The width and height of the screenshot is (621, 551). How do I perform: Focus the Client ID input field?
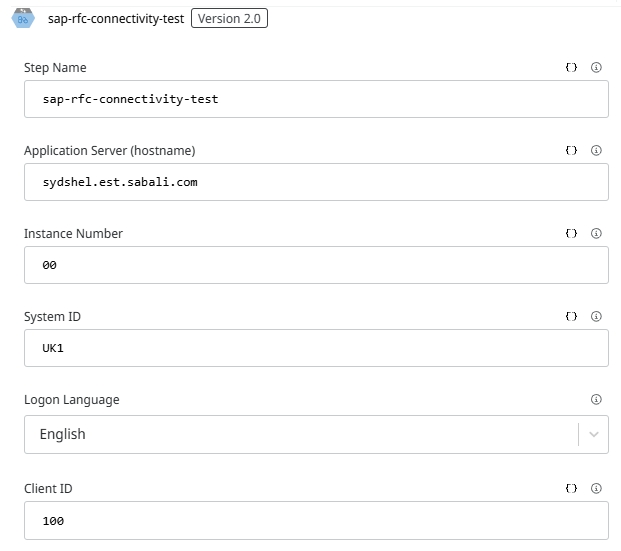click(x=316, y=521)
